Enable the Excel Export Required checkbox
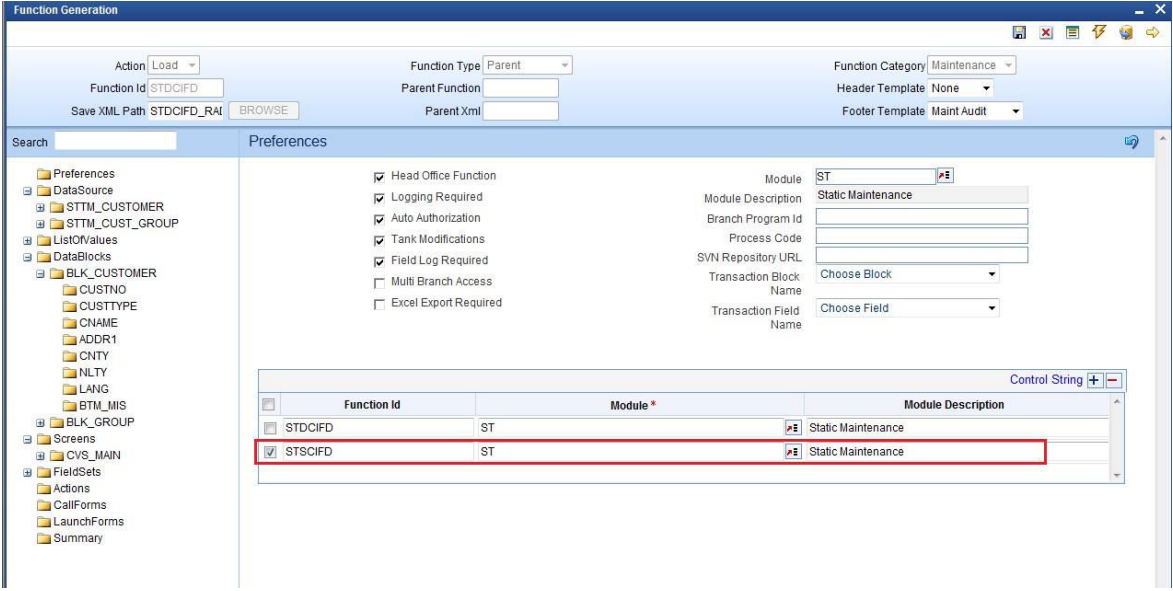Viewport: 1173px width, 591px height. click(379, 304)
